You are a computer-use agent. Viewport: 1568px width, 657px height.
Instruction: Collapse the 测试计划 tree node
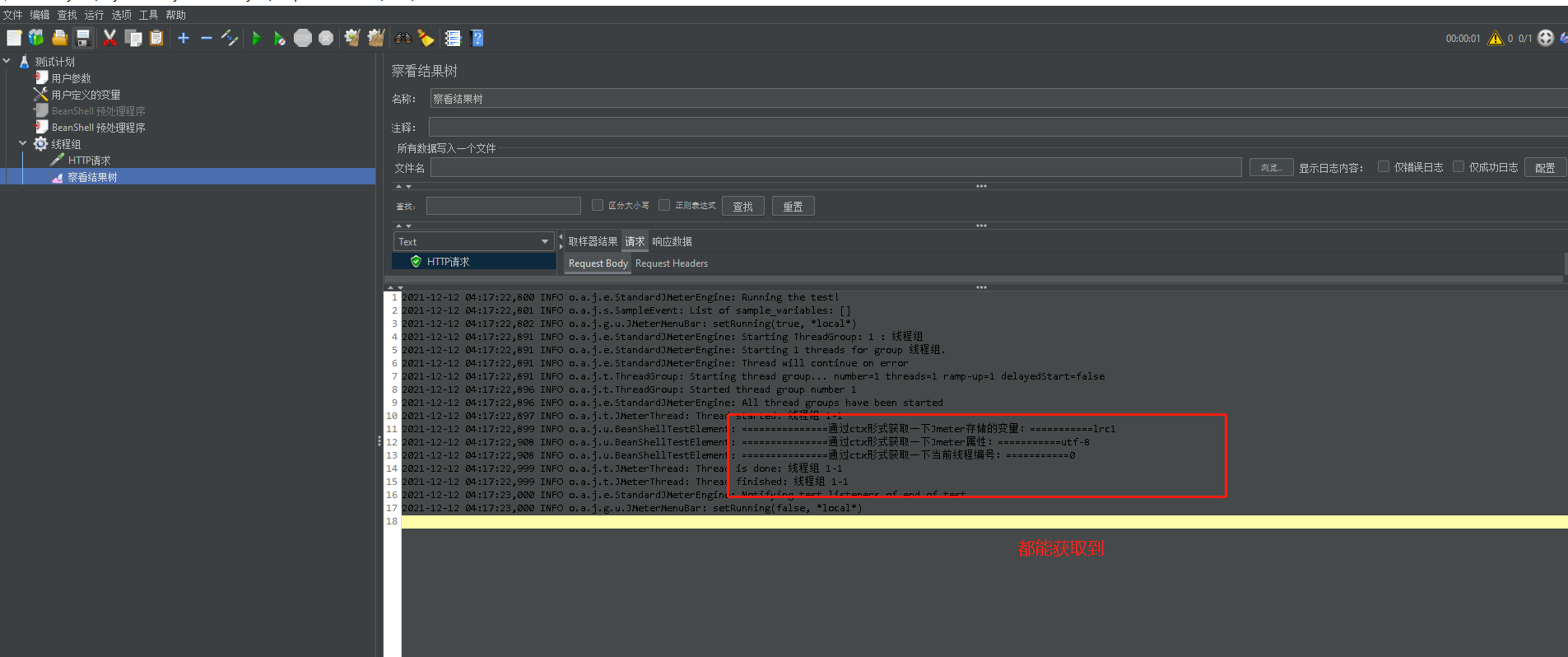(x=7, y=61)
